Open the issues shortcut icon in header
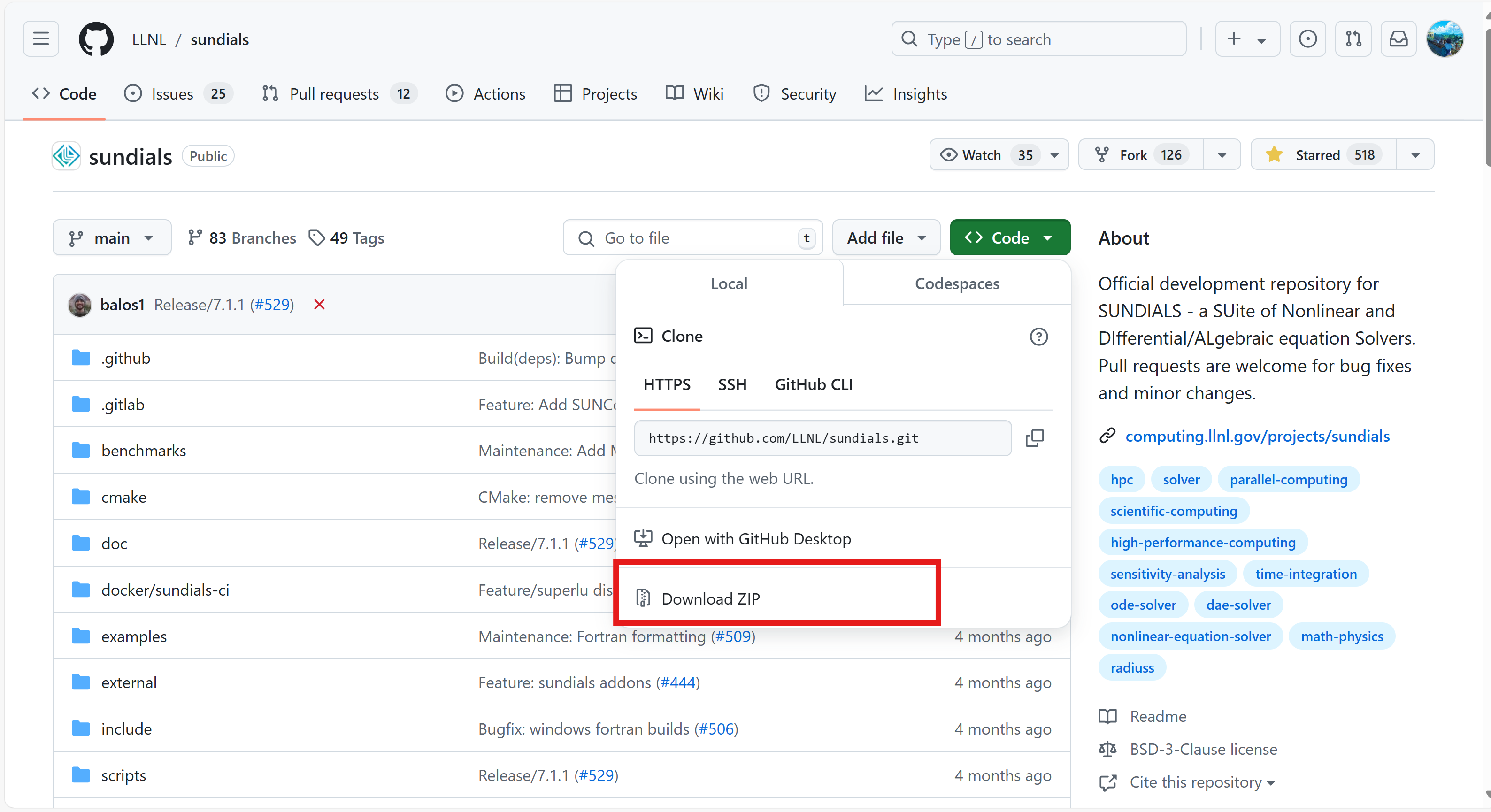1491x812 pixels. 1307,39
